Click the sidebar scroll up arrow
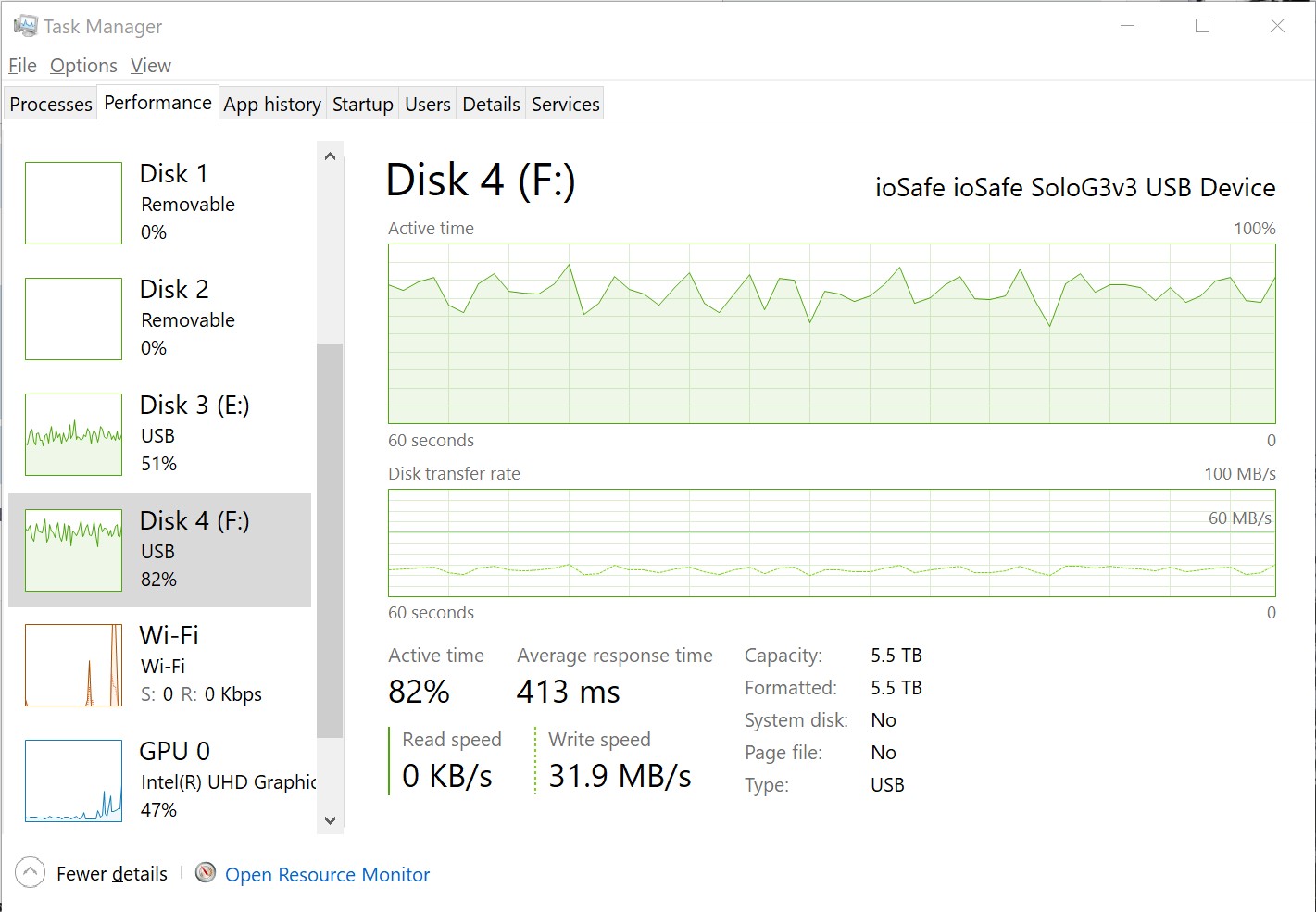The image size is (1316, 912). pos(330,156)
